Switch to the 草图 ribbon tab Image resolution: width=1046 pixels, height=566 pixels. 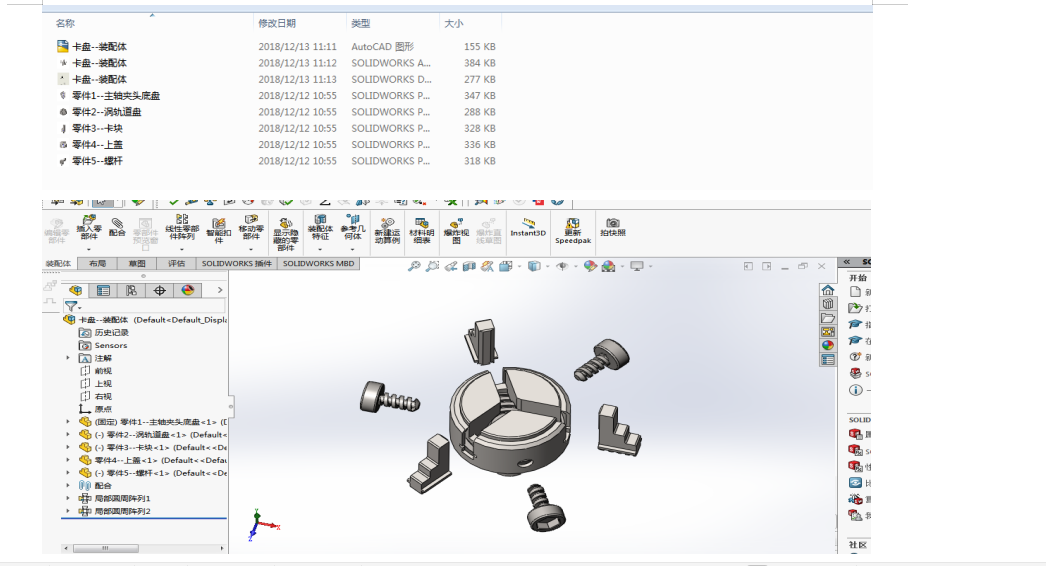(137, 264)
